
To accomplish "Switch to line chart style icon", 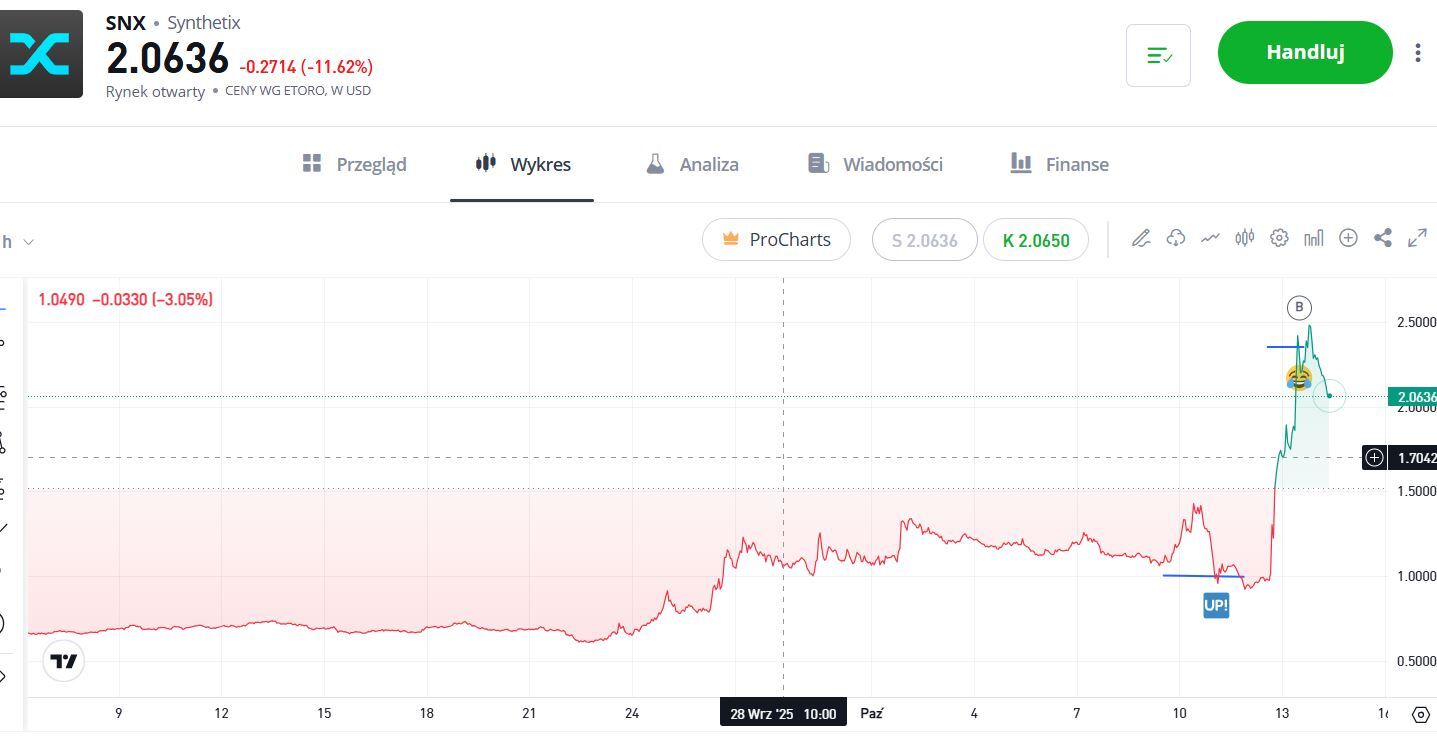I will click(1210, 238).
